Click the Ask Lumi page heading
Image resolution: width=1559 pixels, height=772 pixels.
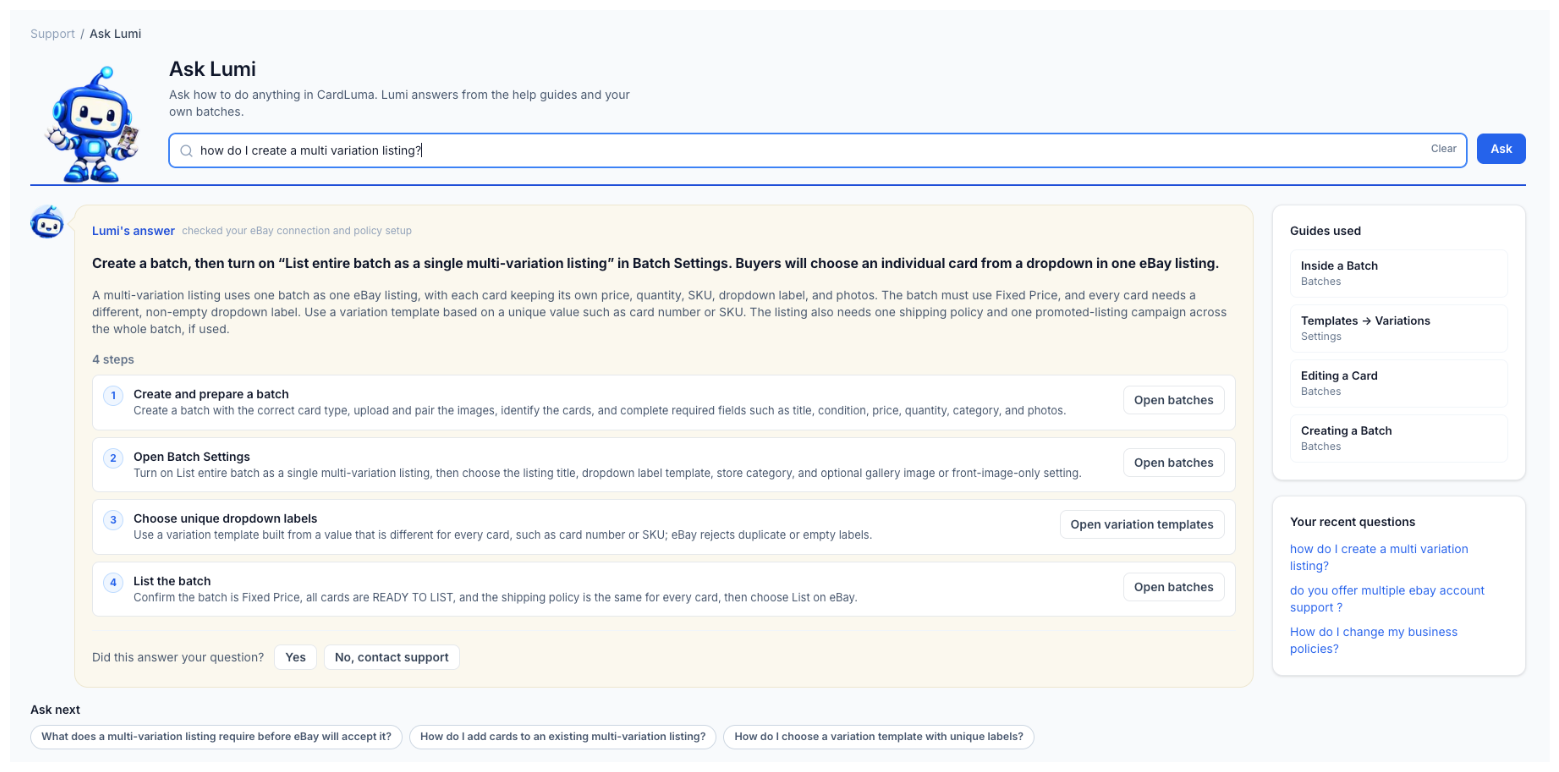(x=212, y=69)
